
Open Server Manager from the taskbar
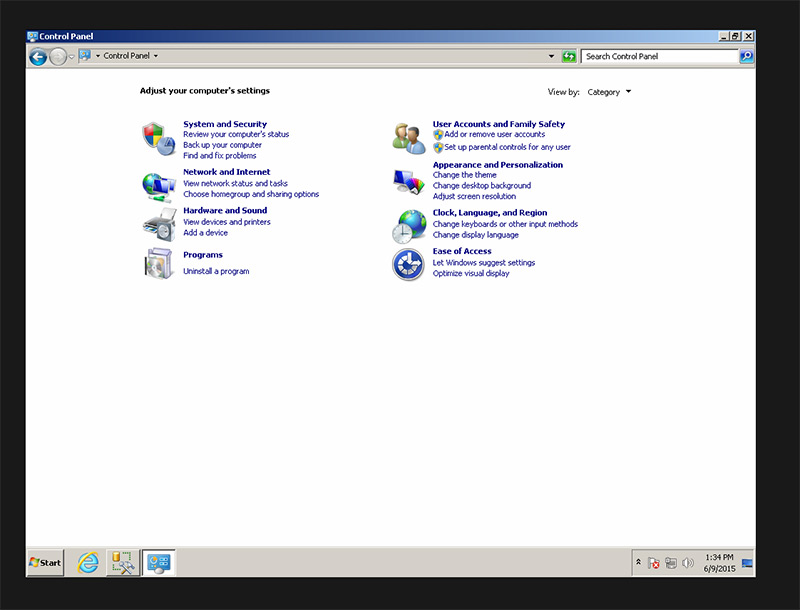[123, 563]
